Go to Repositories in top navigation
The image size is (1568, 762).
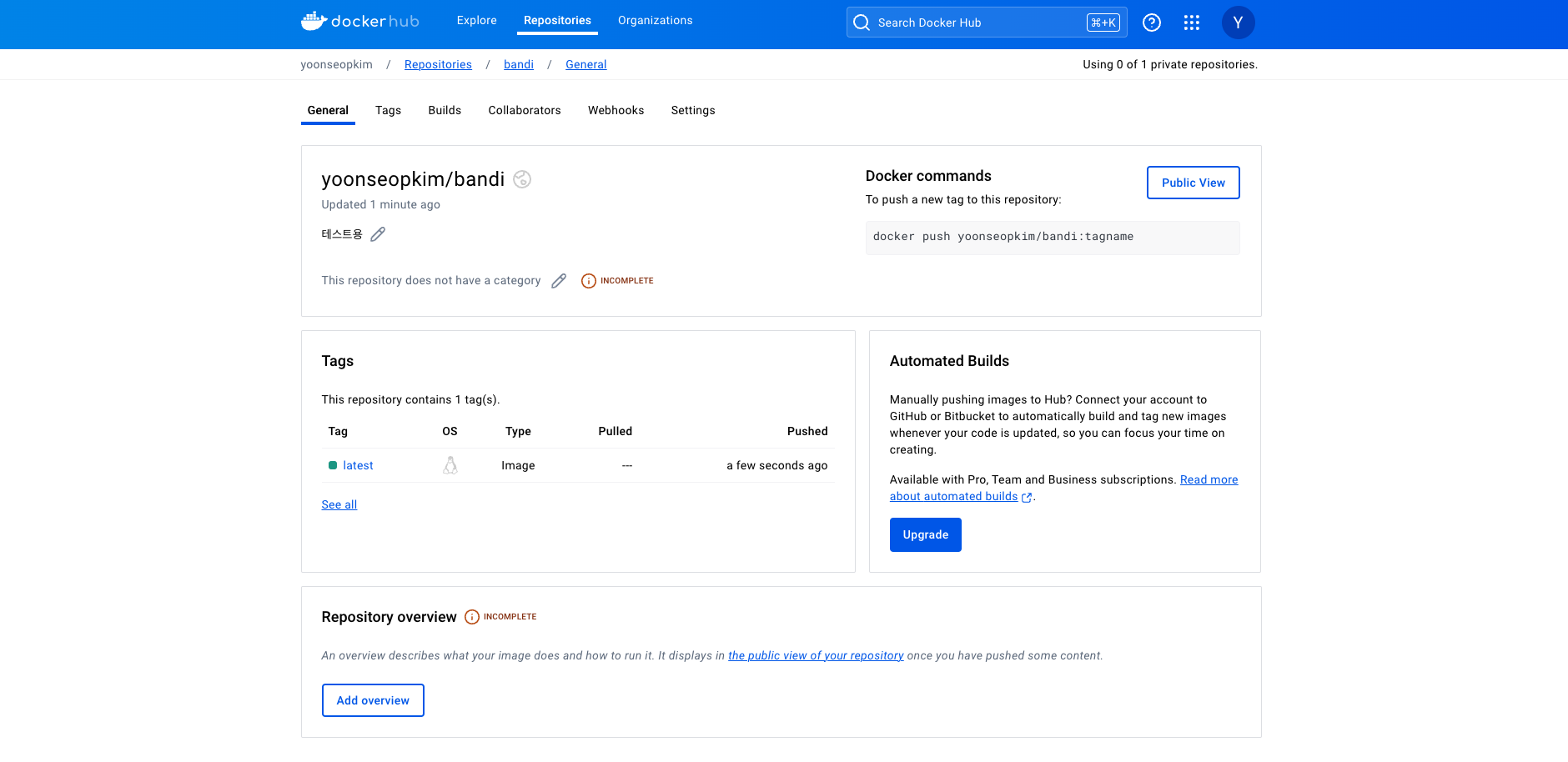pyautogui.click(x=557, y=21)
